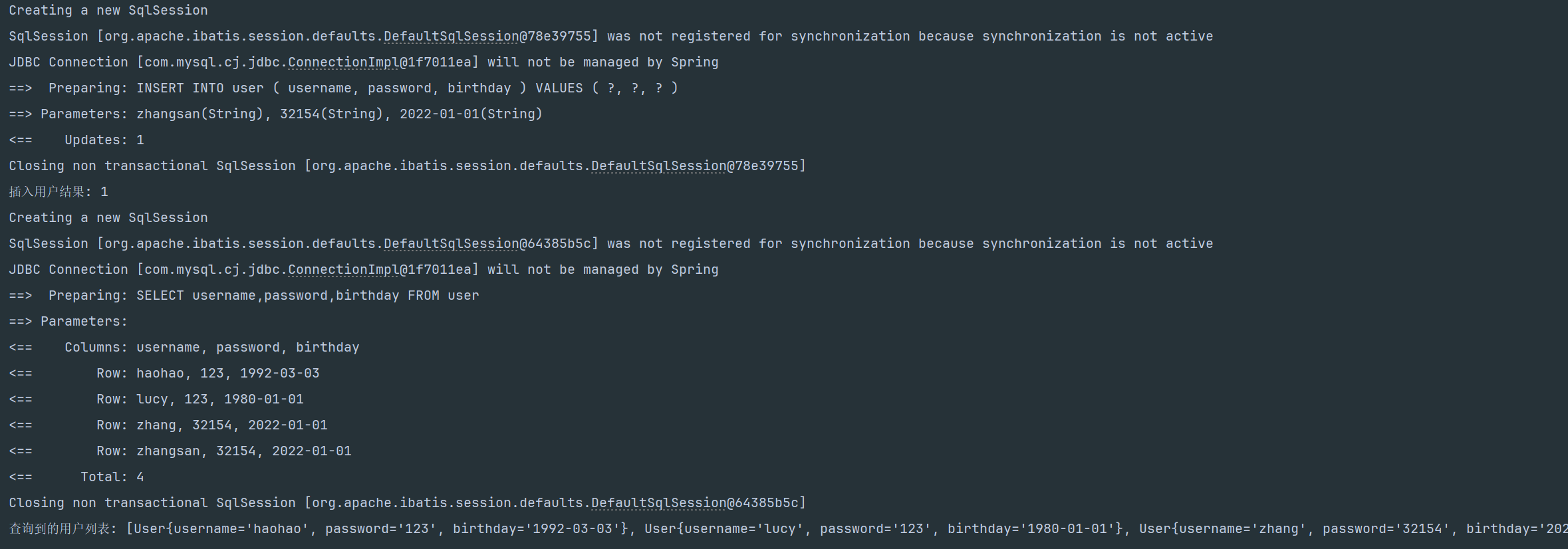Screen dimensions: 1568x549
Task: Click the 'Updates: 1' result line
Action: point(104,140)
